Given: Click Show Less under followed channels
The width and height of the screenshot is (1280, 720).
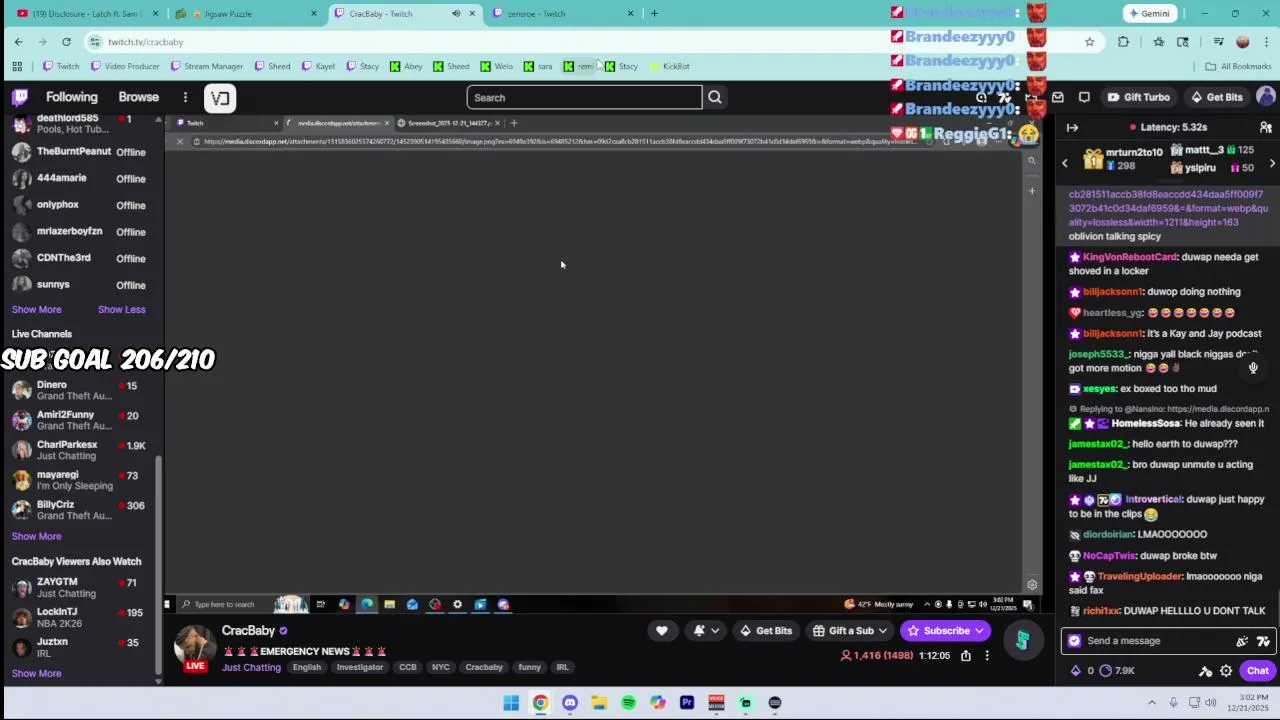Looking at the screenshot, I should pyautogui.click(x=121, y=309).
